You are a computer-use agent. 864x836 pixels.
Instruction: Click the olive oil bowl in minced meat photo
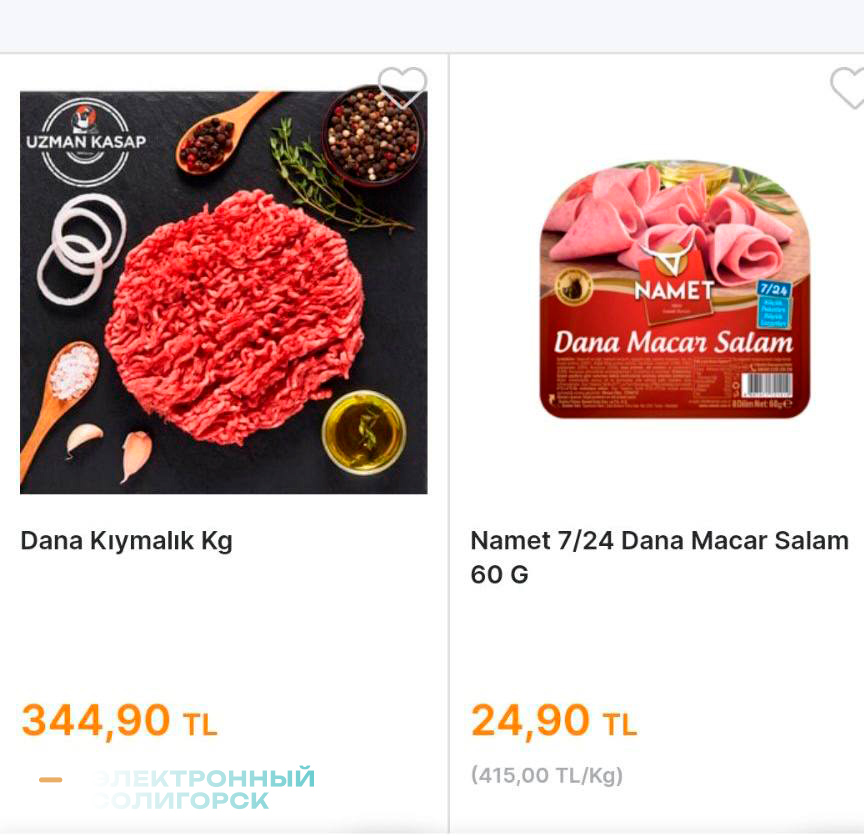[x=364, y=432]
